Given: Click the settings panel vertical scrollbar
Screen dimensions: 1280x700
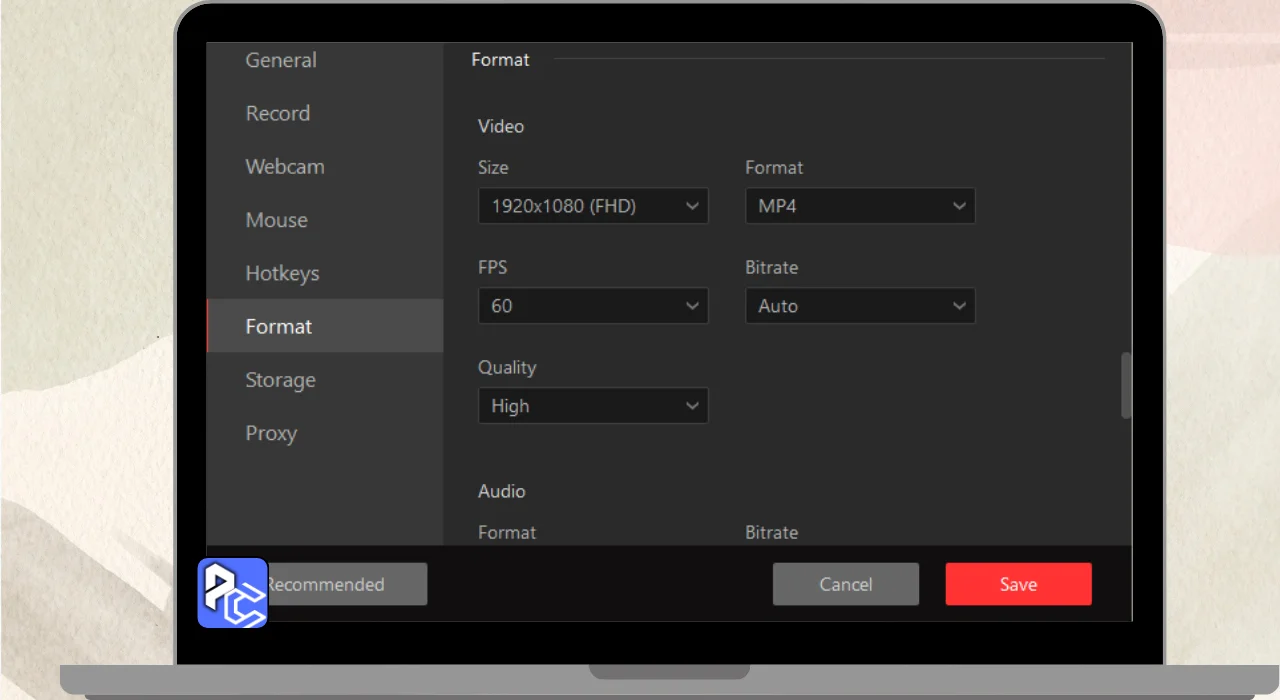Looking at the screenshot, I should tap(1126, 385).
